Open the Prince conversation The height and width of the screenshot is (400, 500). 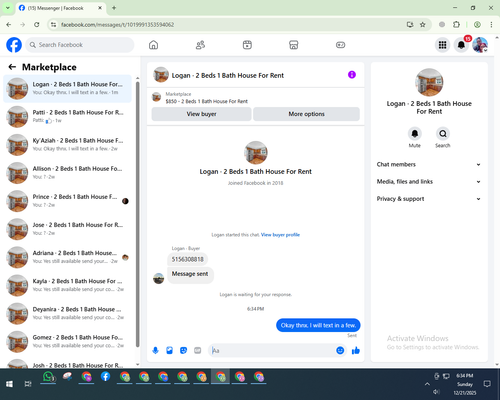[x=67, y=201]
